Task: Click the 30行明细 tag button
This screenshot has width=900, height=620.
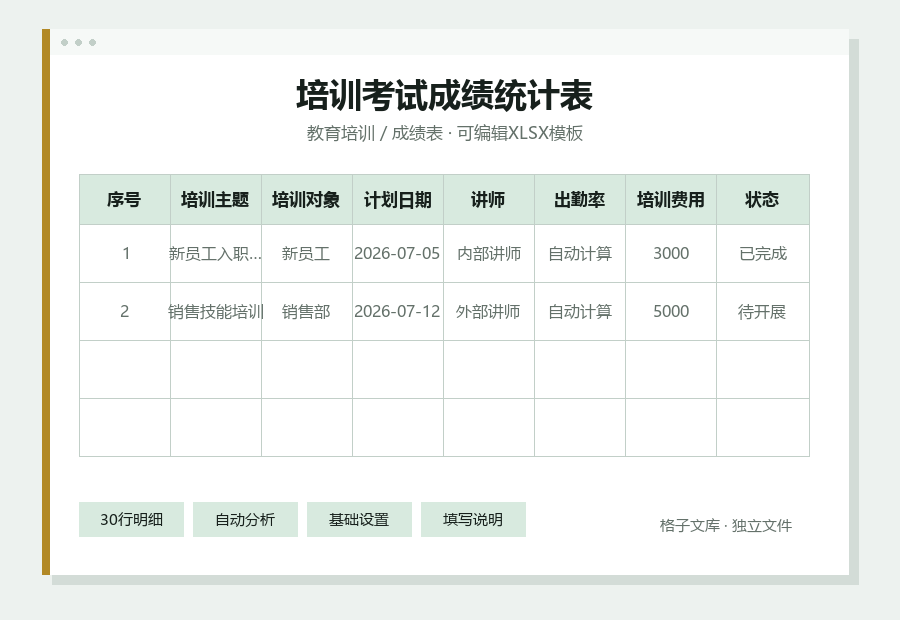Action: [131, 520]
